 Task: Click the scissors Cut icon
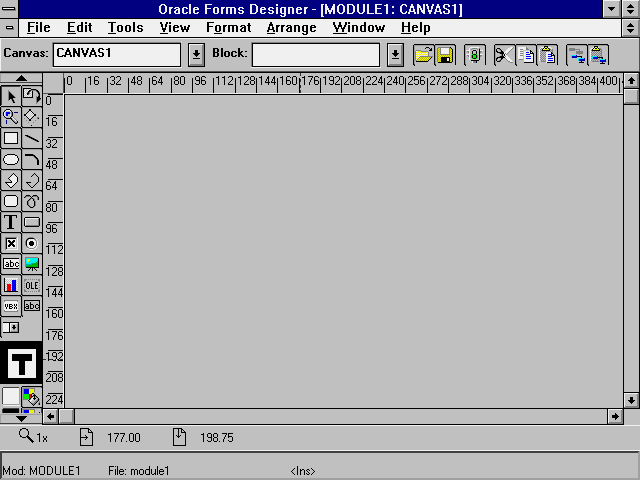pos(503,54)
